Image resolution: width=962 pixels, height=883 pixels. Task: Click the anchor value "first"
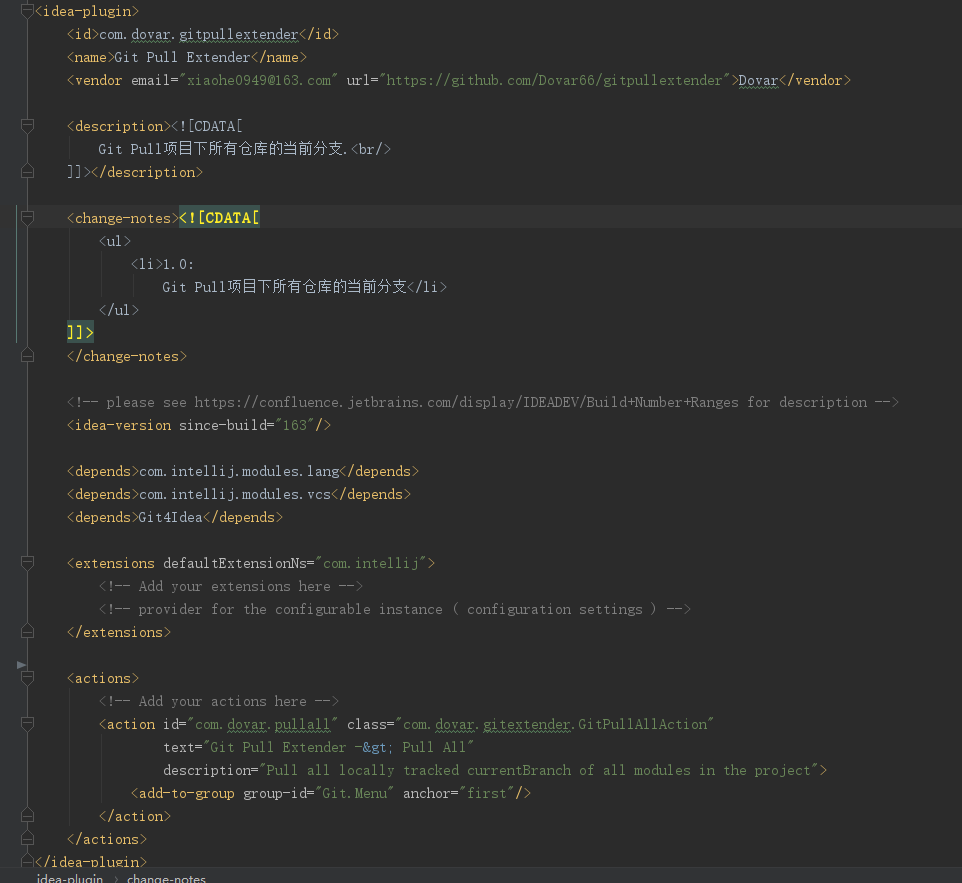coord(487,793)
